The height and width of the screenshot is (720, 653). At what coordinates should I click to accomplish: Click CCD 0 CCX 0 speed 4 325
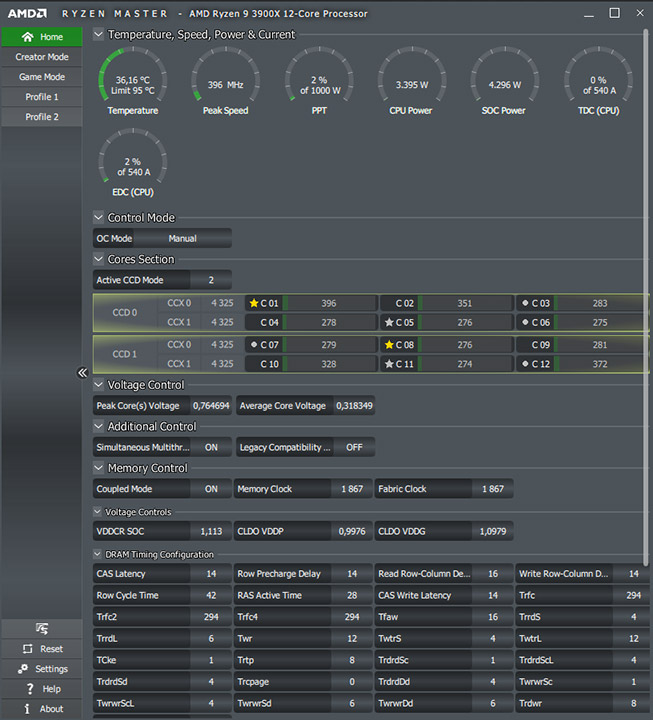(x=222, y=303)
